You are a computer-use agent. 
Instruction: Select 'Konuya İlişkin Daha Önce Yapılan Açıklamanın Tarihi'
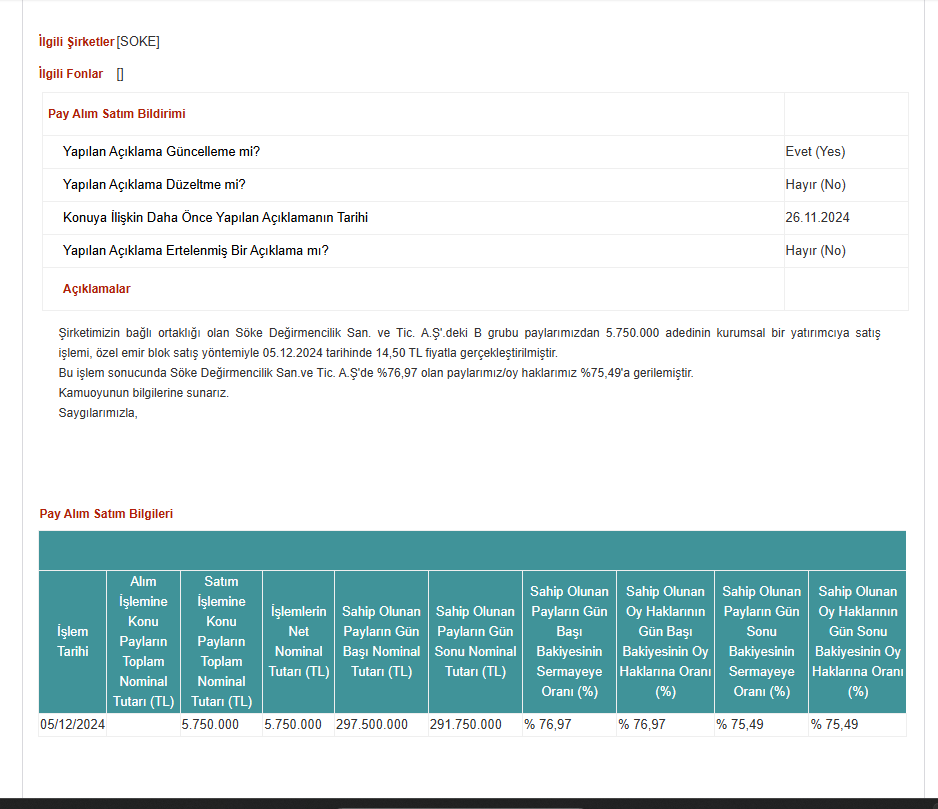point(215,217)
